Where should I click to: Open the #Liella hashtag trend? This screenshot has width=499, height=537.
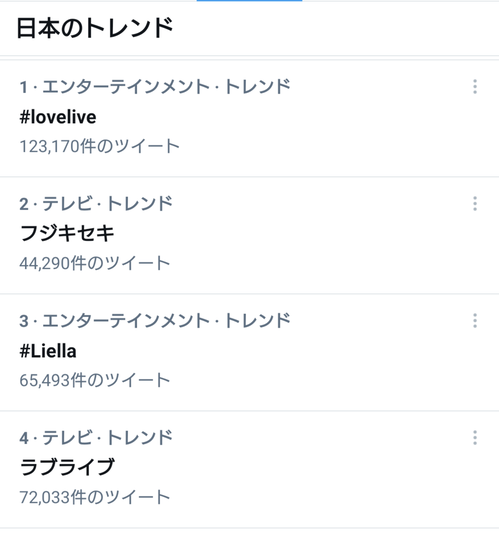[x=48, y=351]
